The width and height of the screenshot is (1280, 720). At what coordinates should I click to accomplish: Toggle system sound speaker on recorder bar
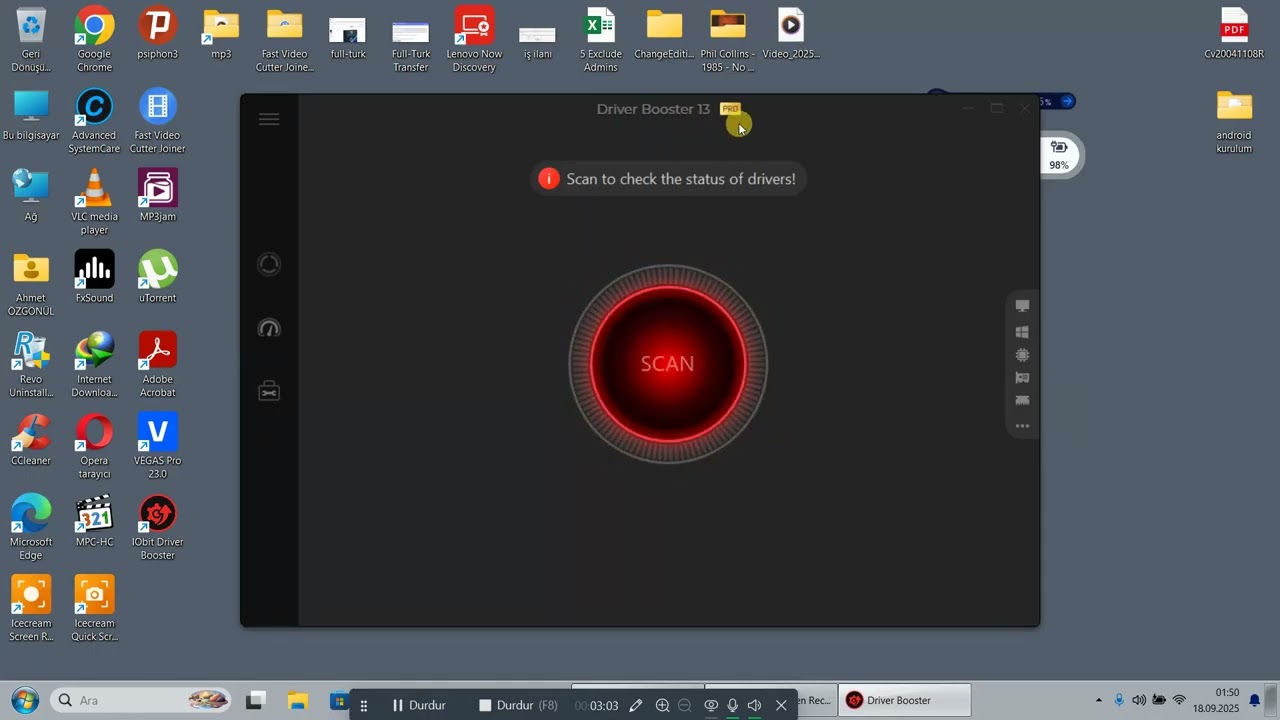[x=754, y=705]
